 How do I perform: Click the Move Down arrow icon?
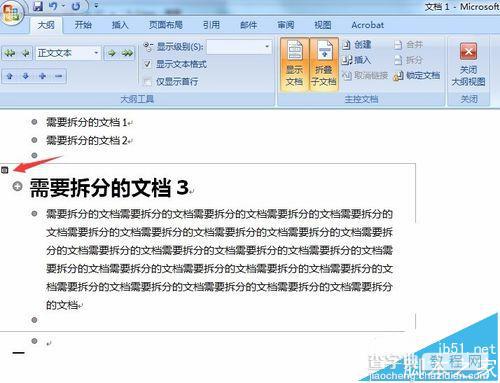point(26,76)
